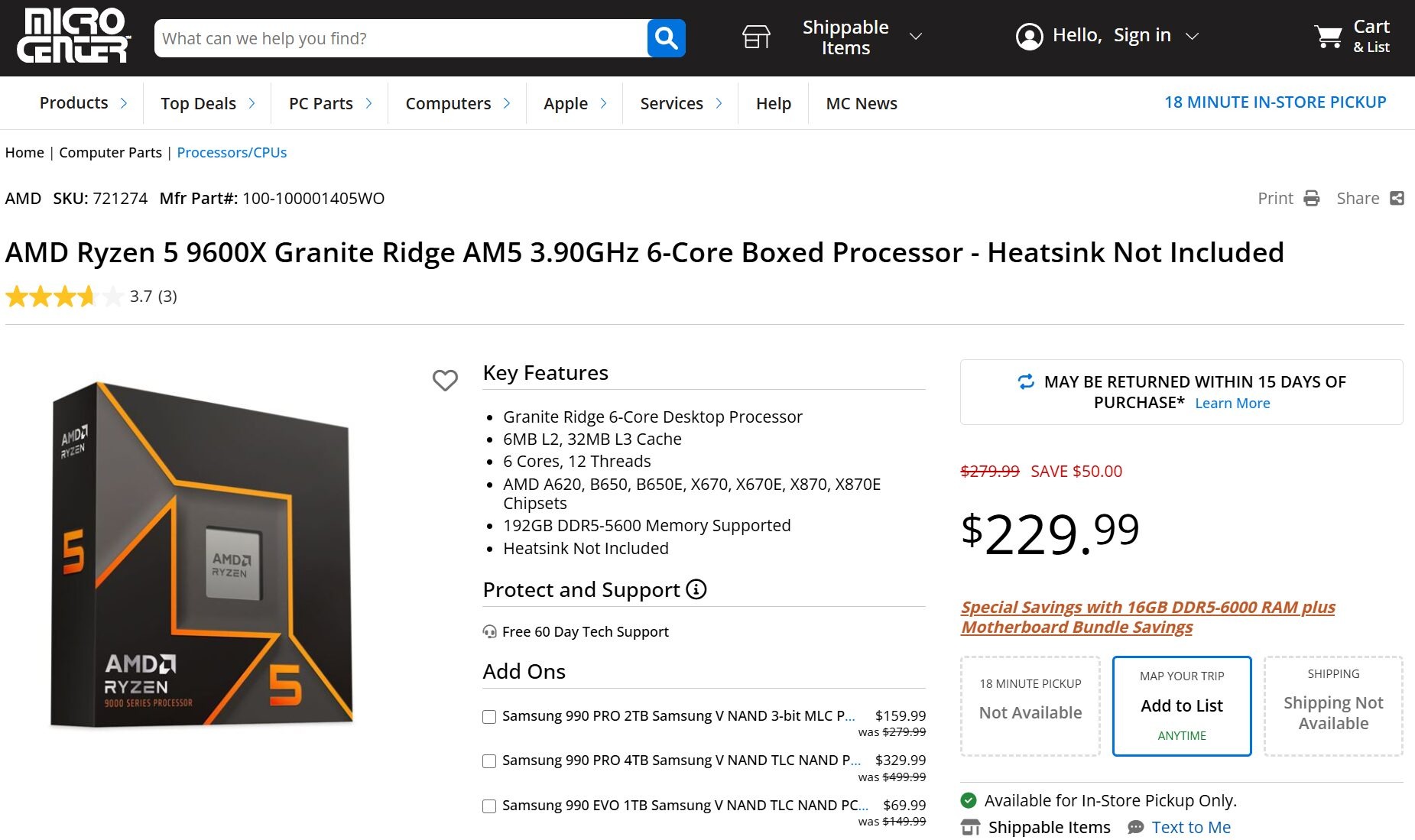
Task: Check the Samsung 990 PRO 4TB add-on
Action: 489,761
